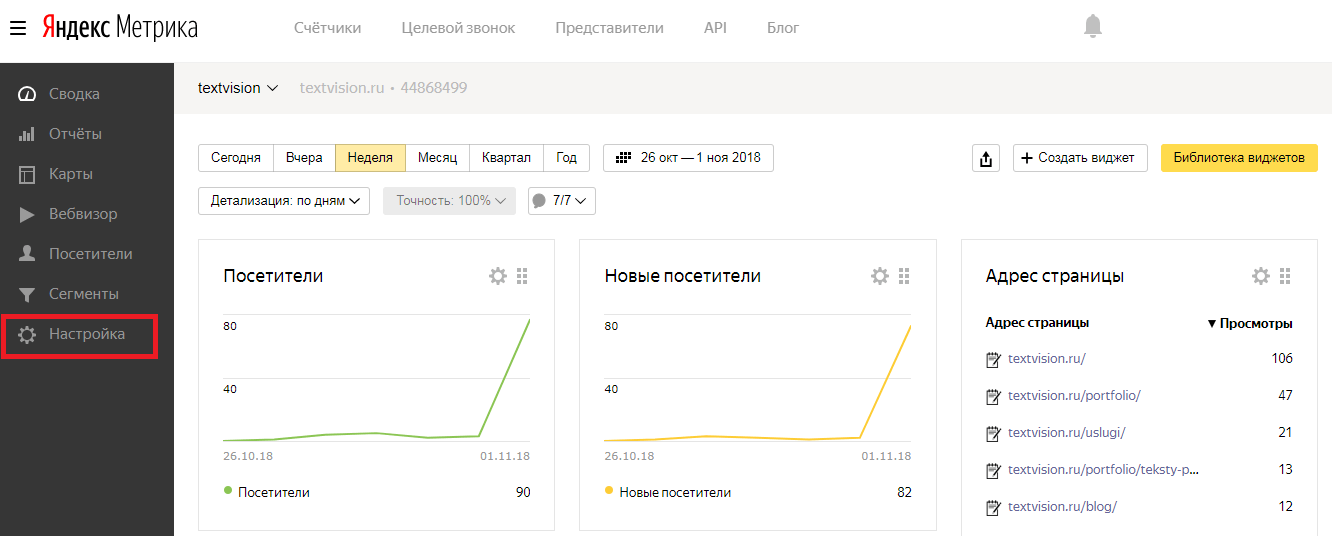Click the export share icon button
1332x536 pixels.
point(986,158)
